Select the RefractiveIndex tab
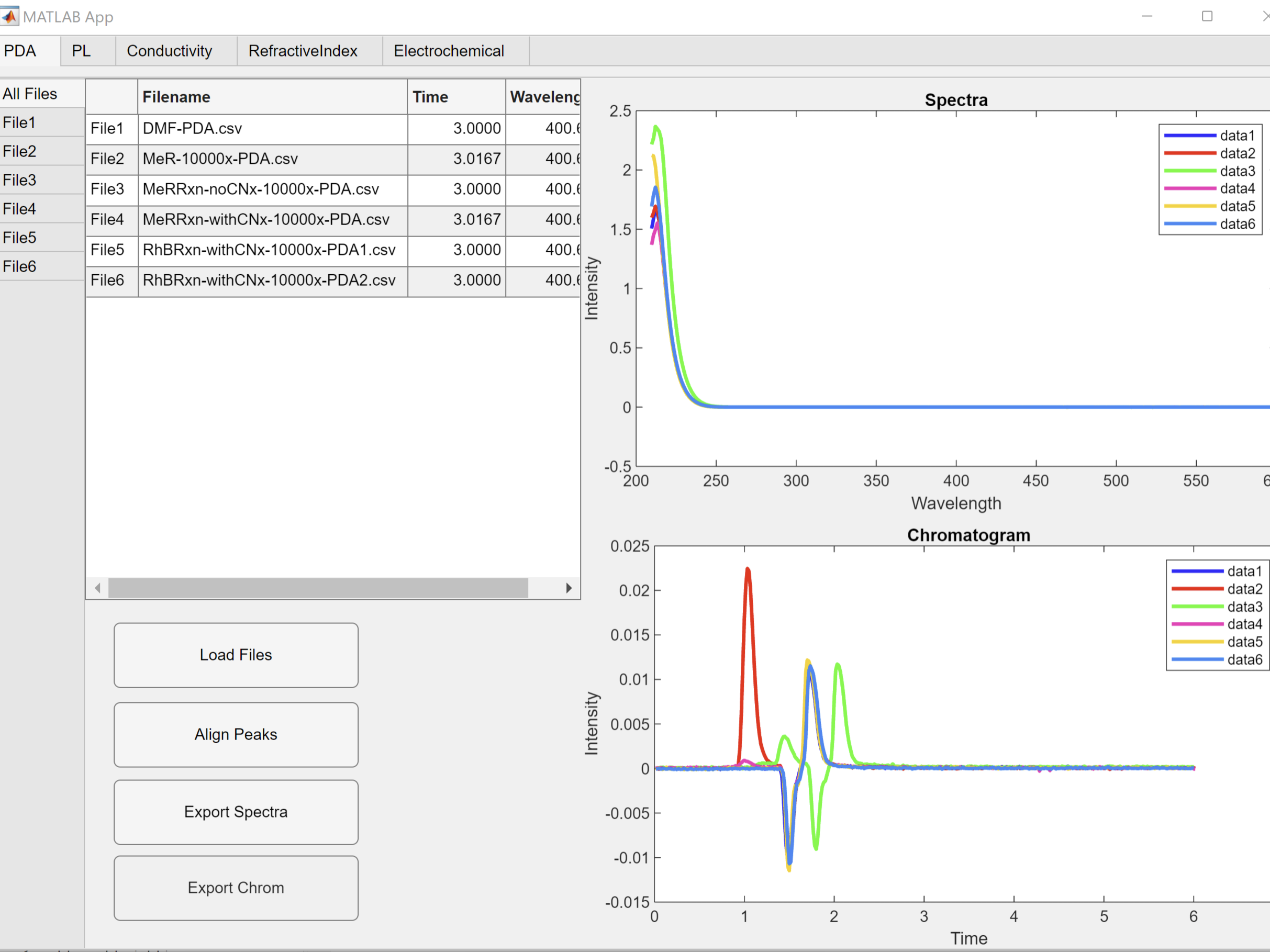The image size is (1270, 952). 303,51
